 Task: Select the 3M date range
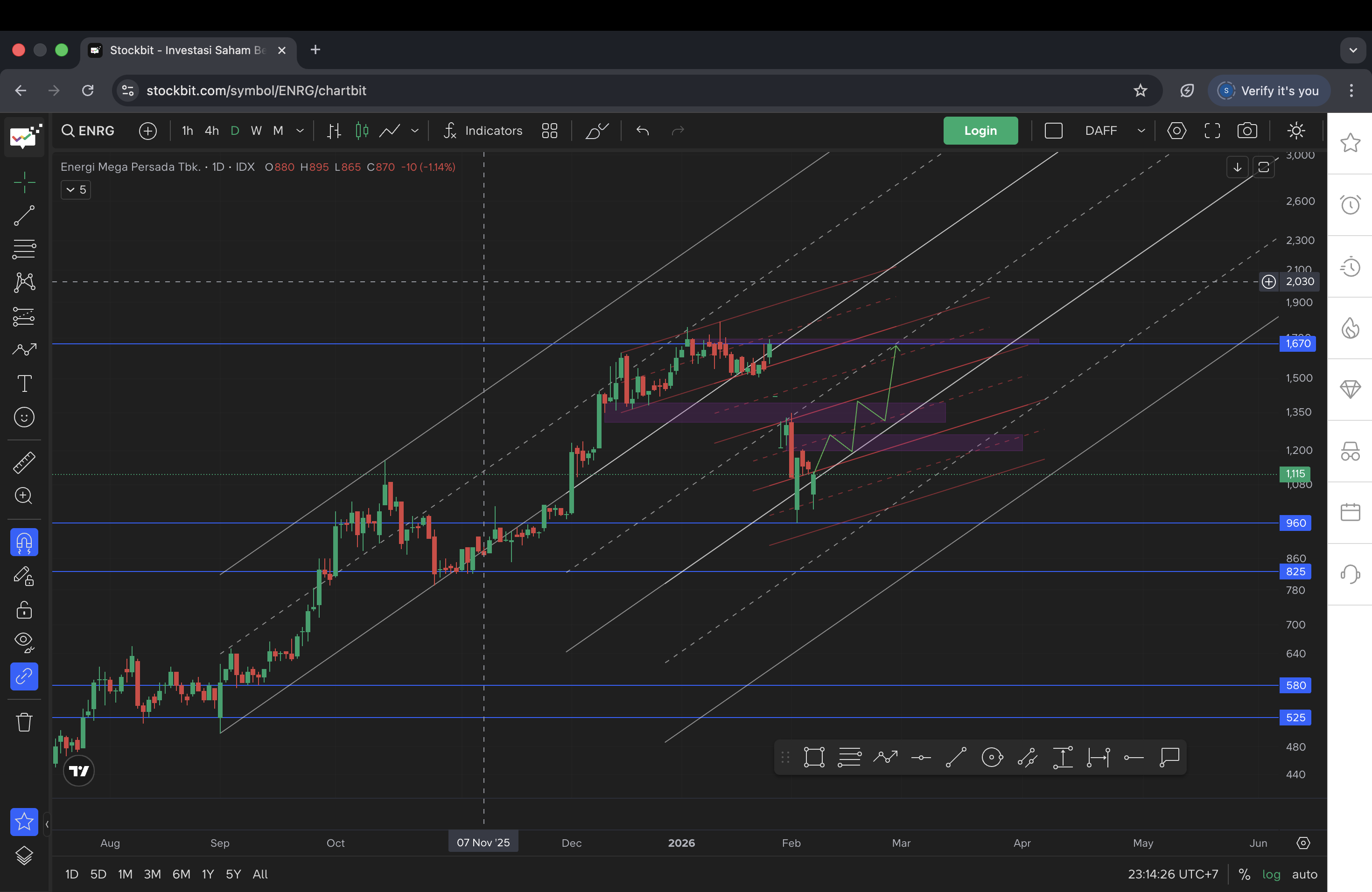pos(152,874)
